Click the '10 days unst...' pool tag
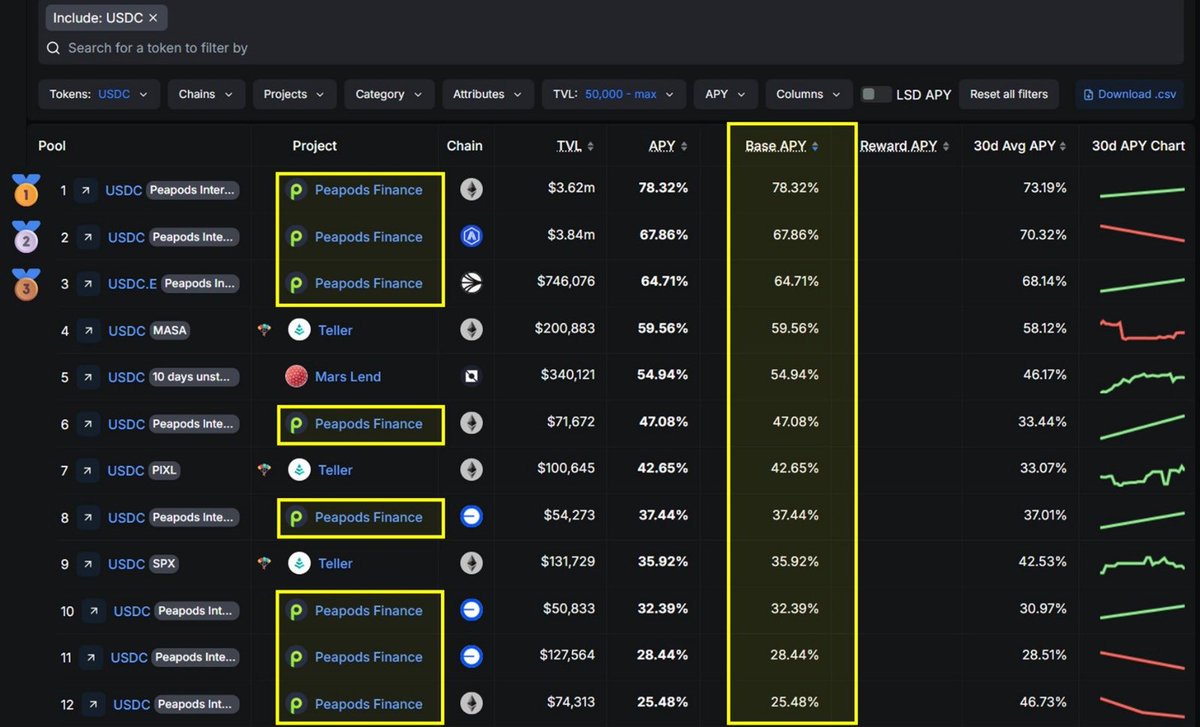Viewport: 1200px width, 727px height. 194,377
